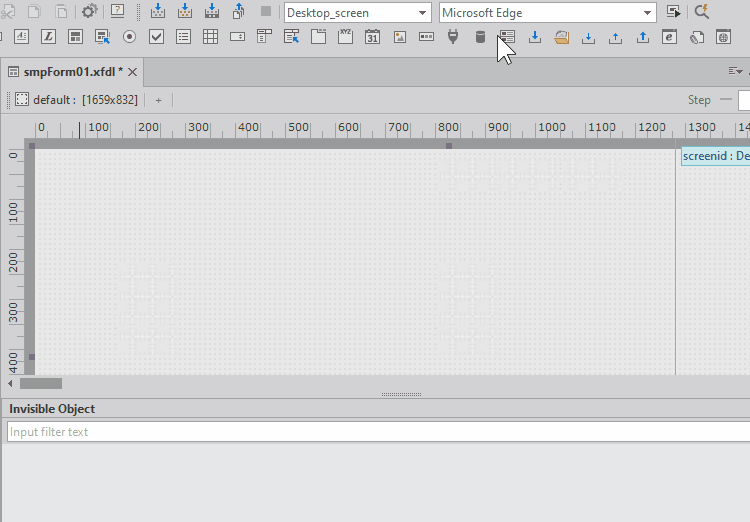The width and height of the screenshot is (750, 522).
Task: Close the smpForm01.xfdl tab
Action: [132, 72]
